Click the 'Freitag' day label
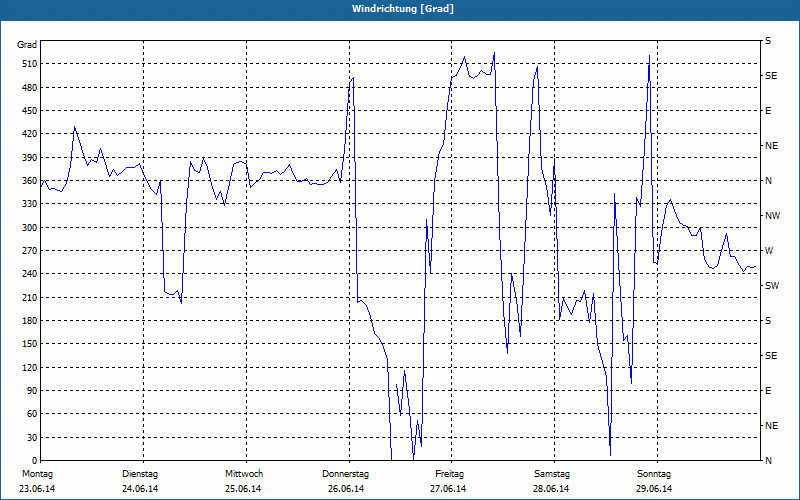The width and height of the screenshot is (800, 500). [449, 474]
